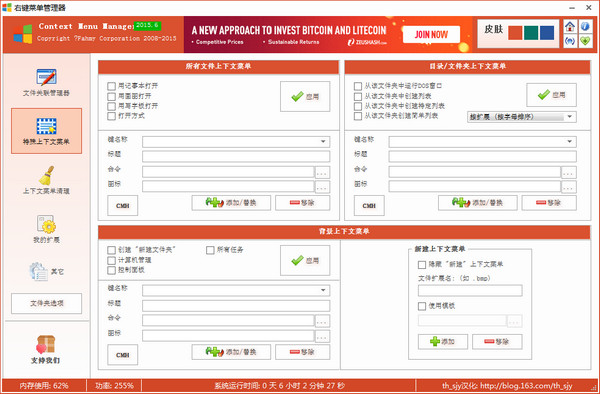This screenshot has height=394, width=600.
Task: Check 从该文件夹中创建特定列表
Action: [x=358, y=106]
